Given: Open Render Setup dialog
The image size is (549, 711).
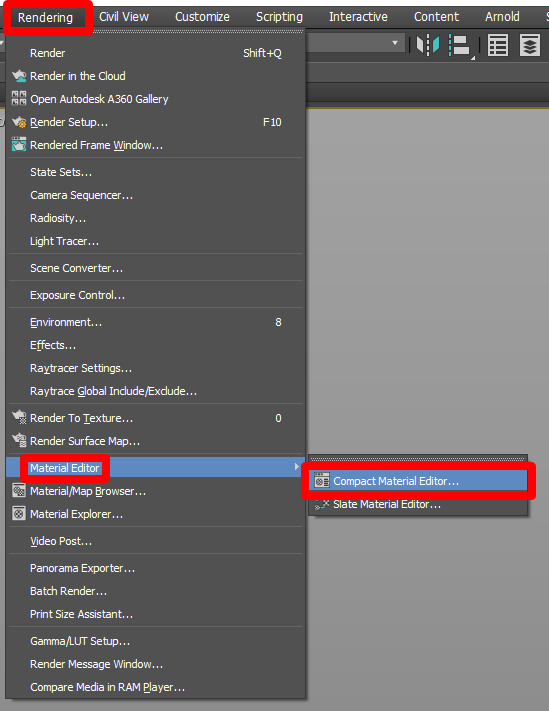Looking at the screenshot, I should coord(155,122).
